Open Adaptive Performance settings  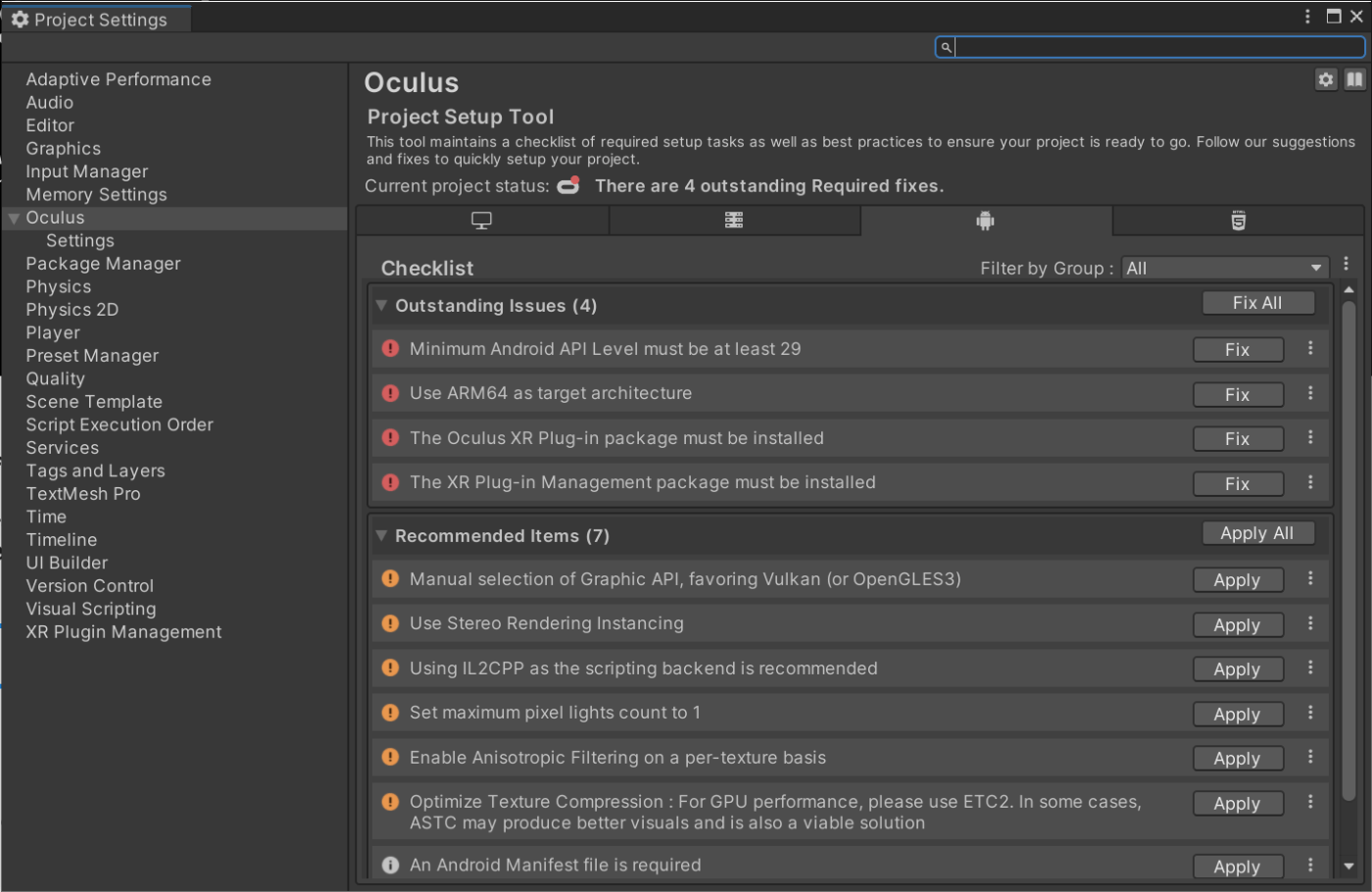pos(119,79)
